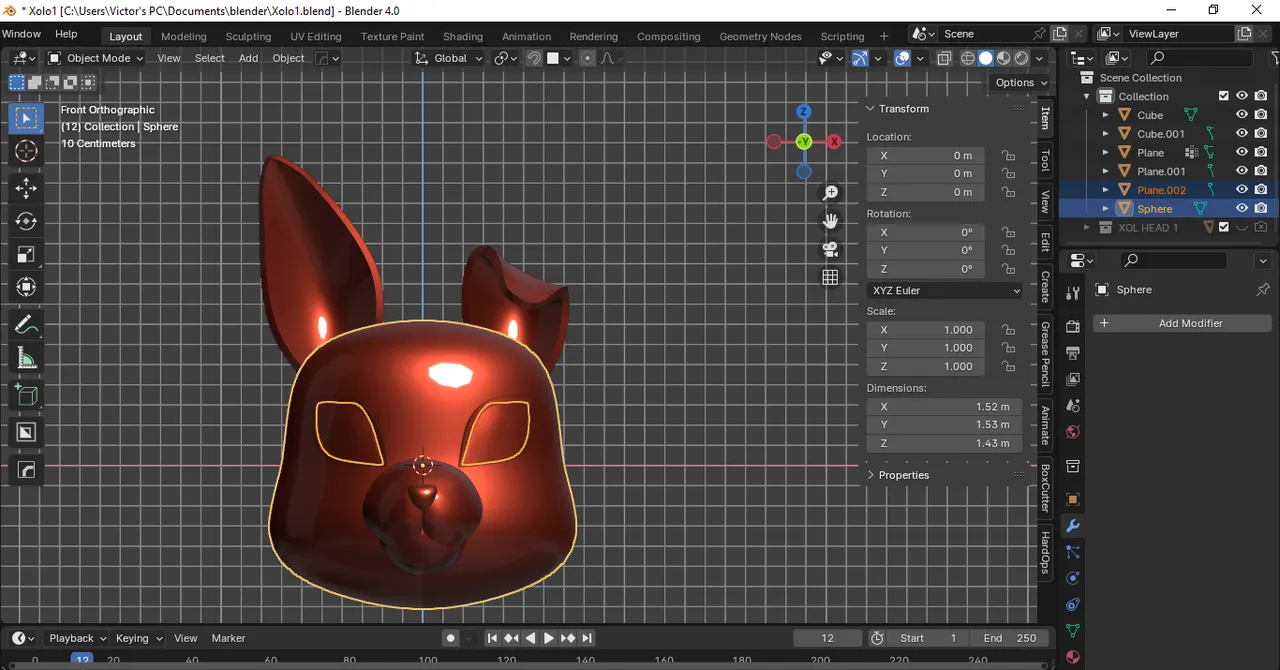Toggle X-ray view icon

(x=944, y=58)
